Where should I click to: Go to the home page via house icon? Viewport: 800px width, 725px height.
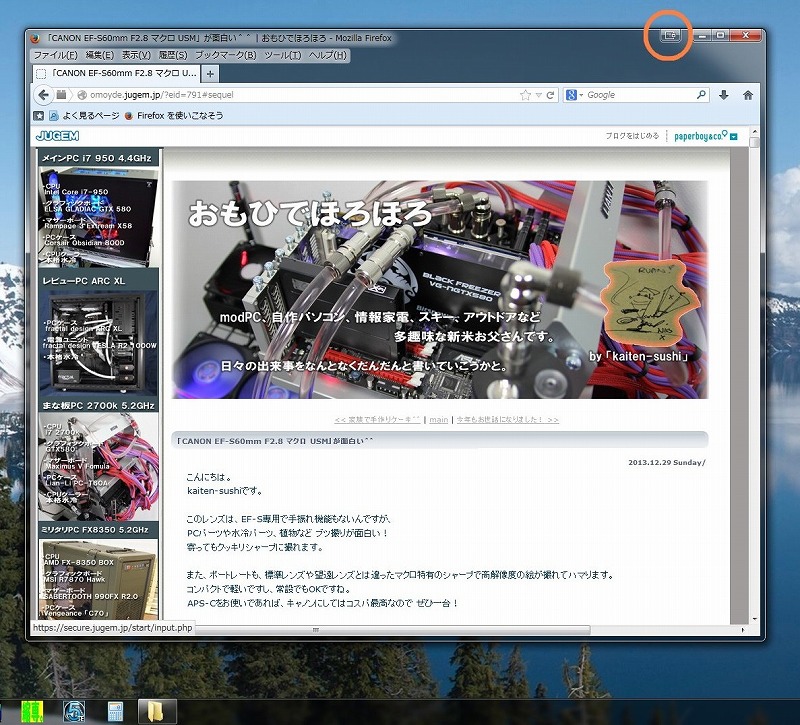tap(748, 95)
